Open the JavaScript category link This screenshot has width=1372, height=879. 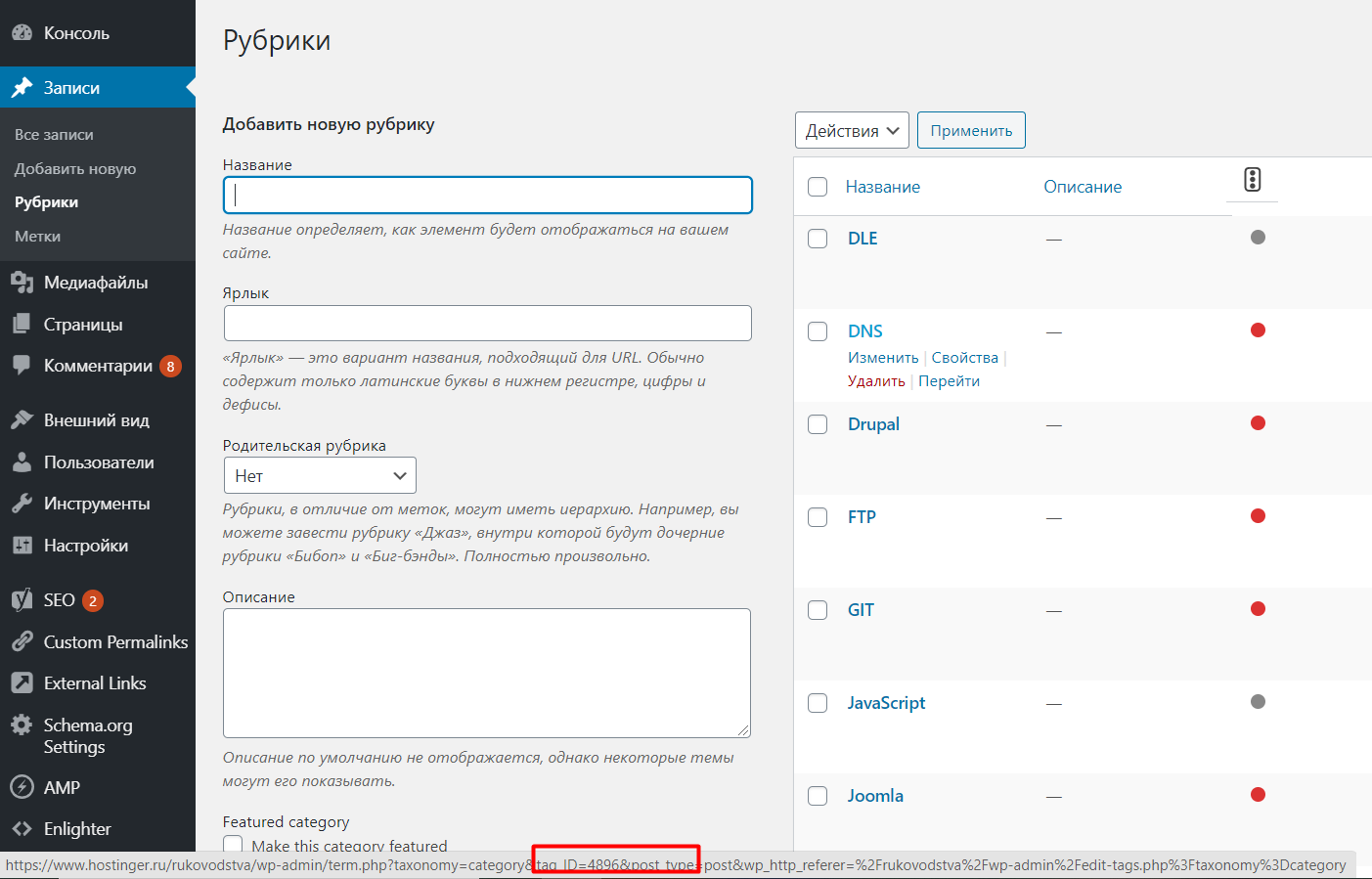[886, 703]
